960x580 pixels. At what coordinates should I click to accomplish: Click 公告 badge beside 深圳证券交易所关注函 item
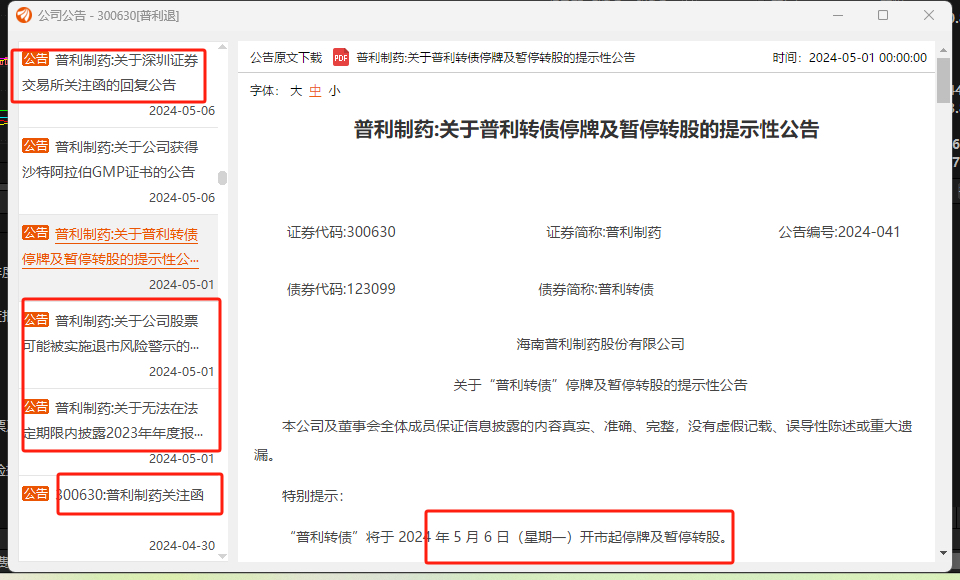pyautogui.click(x=36, y=59)
